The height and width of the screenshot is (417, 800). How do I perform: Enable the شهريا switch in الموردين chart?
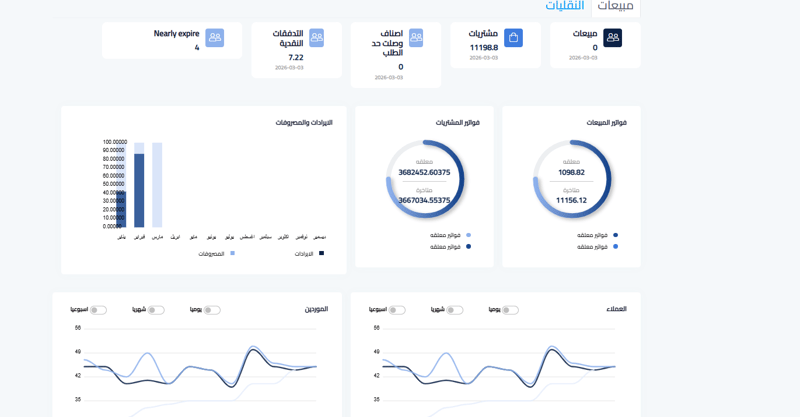coord(156,310)
